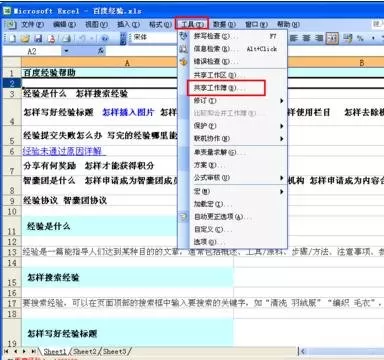Click the previous-sheet navigation arrow
This screenshot has width=384, height=360.
click(x=15, y=351)
